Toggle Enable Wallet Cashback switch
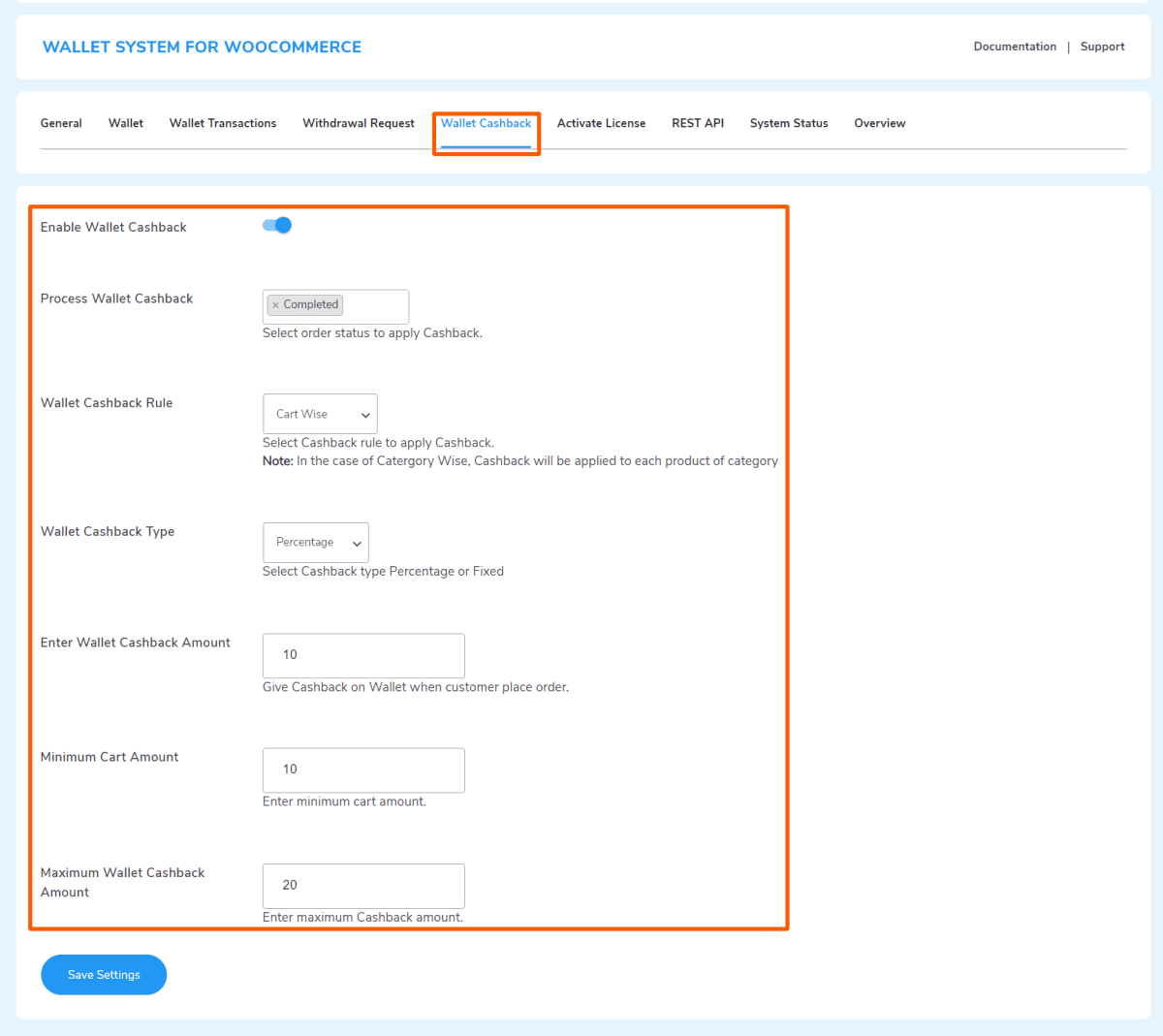Screen dimensions: 1163x1036 277,226
